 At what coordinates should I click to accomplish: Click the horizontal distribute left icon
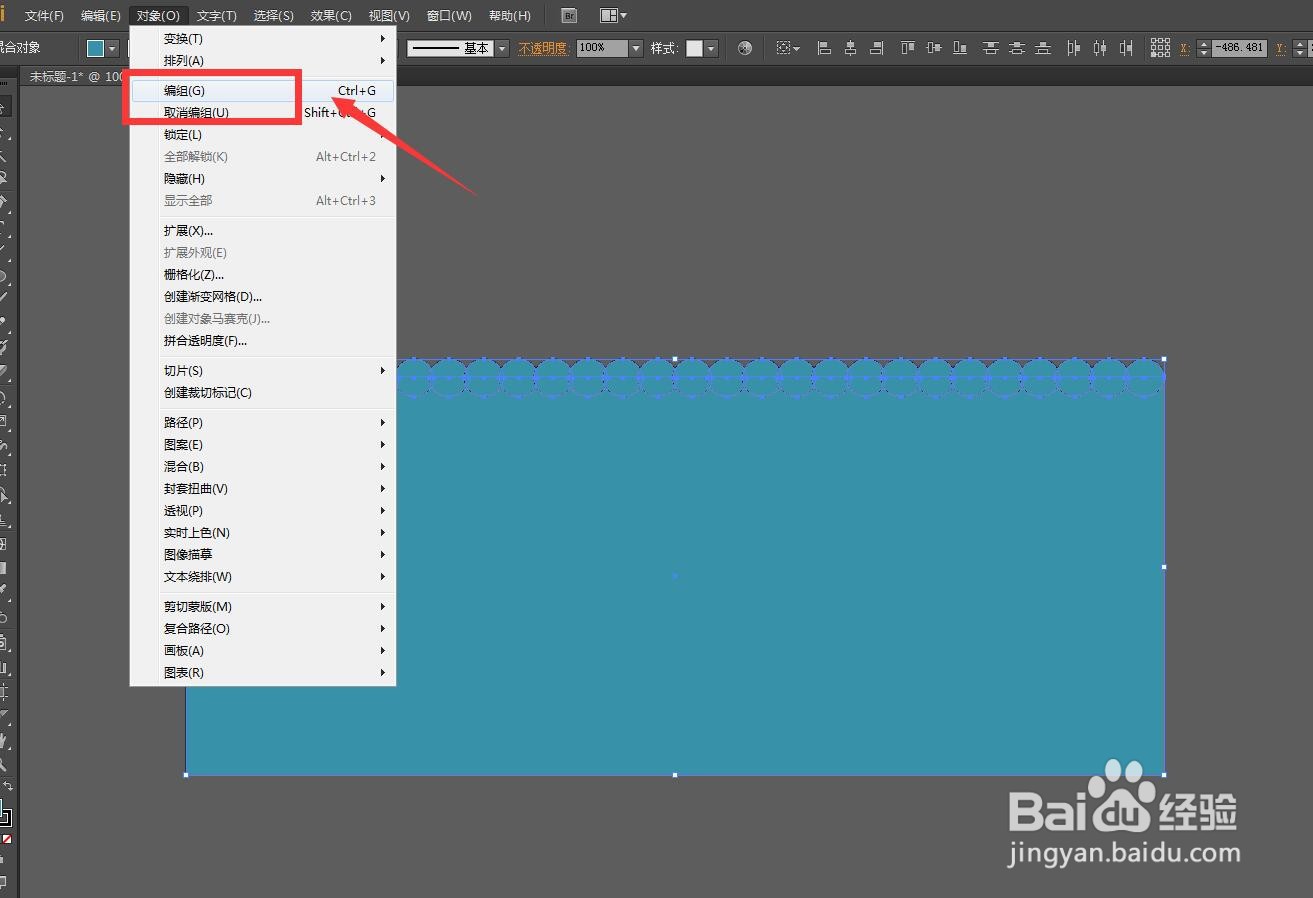[x=1074, y=48]
